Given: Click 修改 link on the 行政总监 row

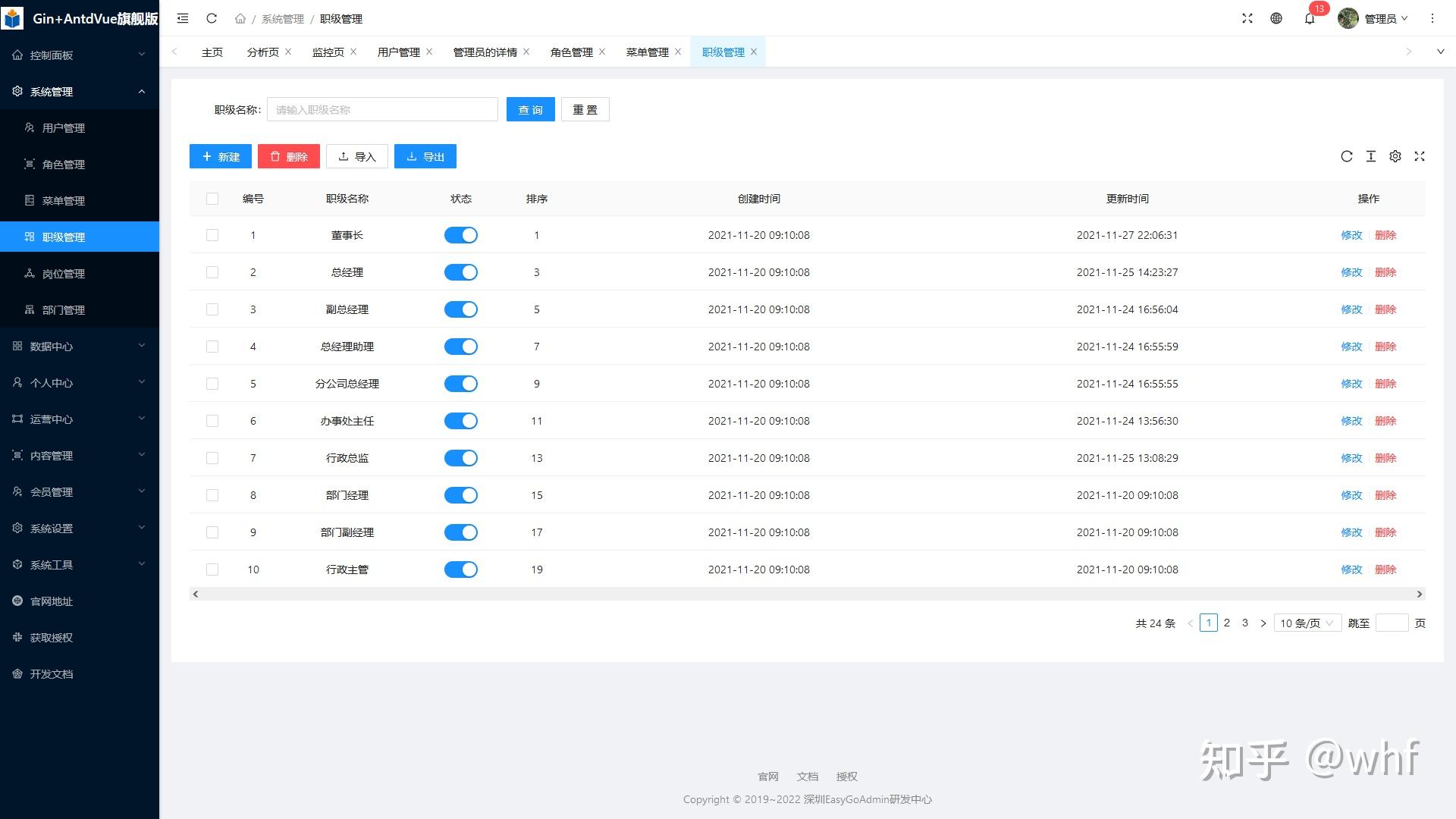Looking at the screenshot, I should (1352, 458).
